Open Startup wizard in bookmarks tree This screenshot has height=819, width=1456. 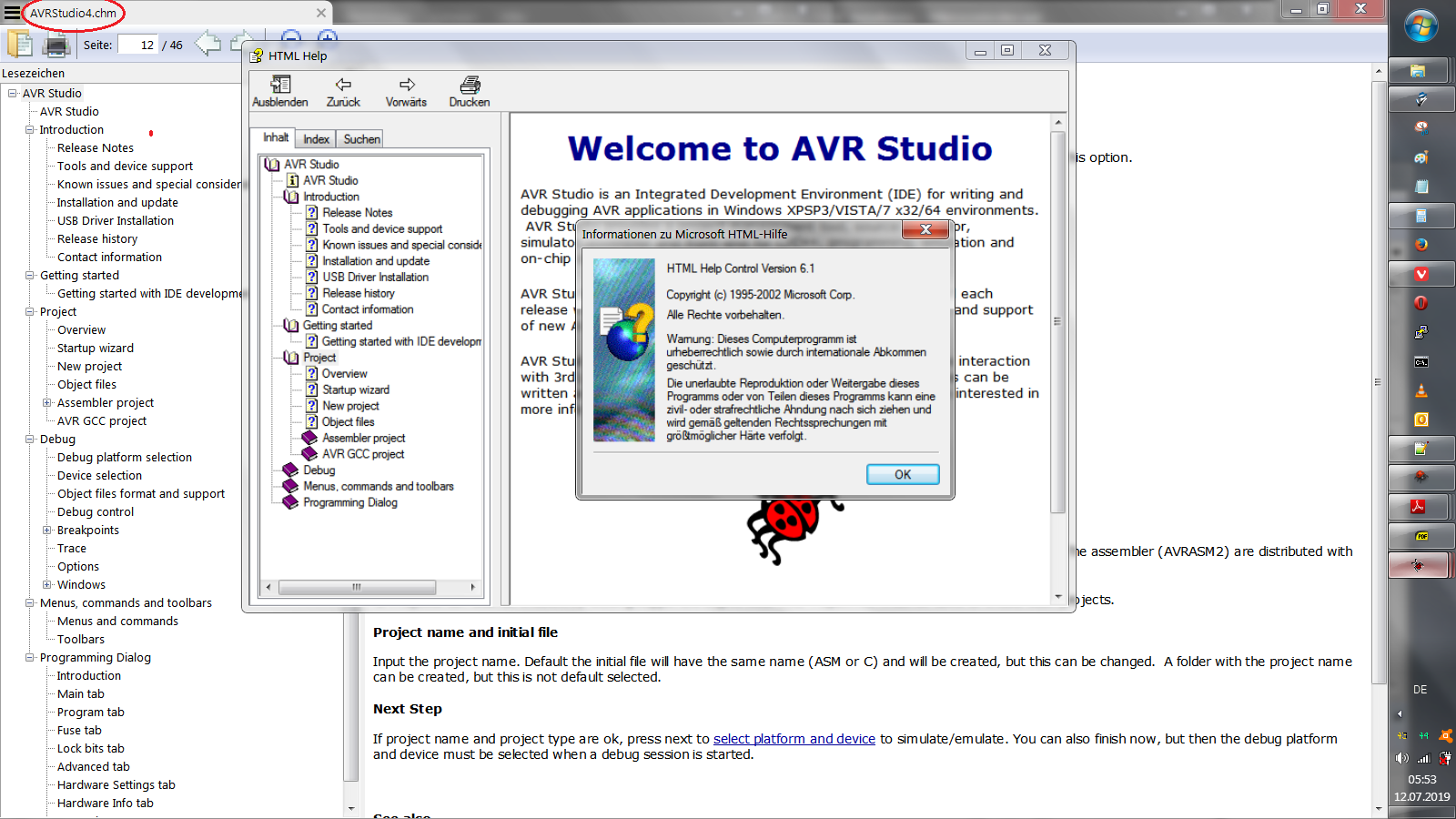[96, 348]
